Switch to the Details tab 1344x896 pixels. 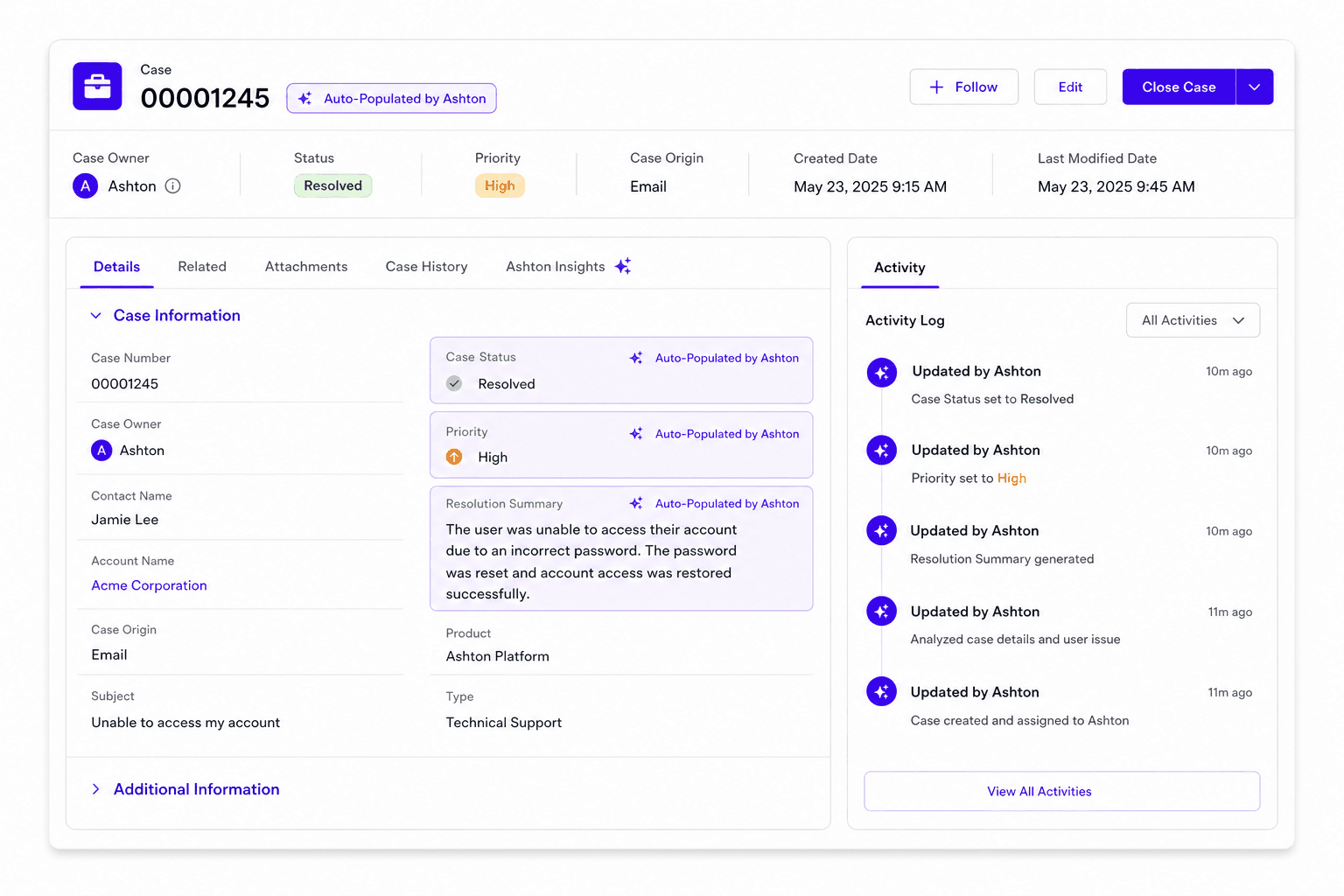116,266
